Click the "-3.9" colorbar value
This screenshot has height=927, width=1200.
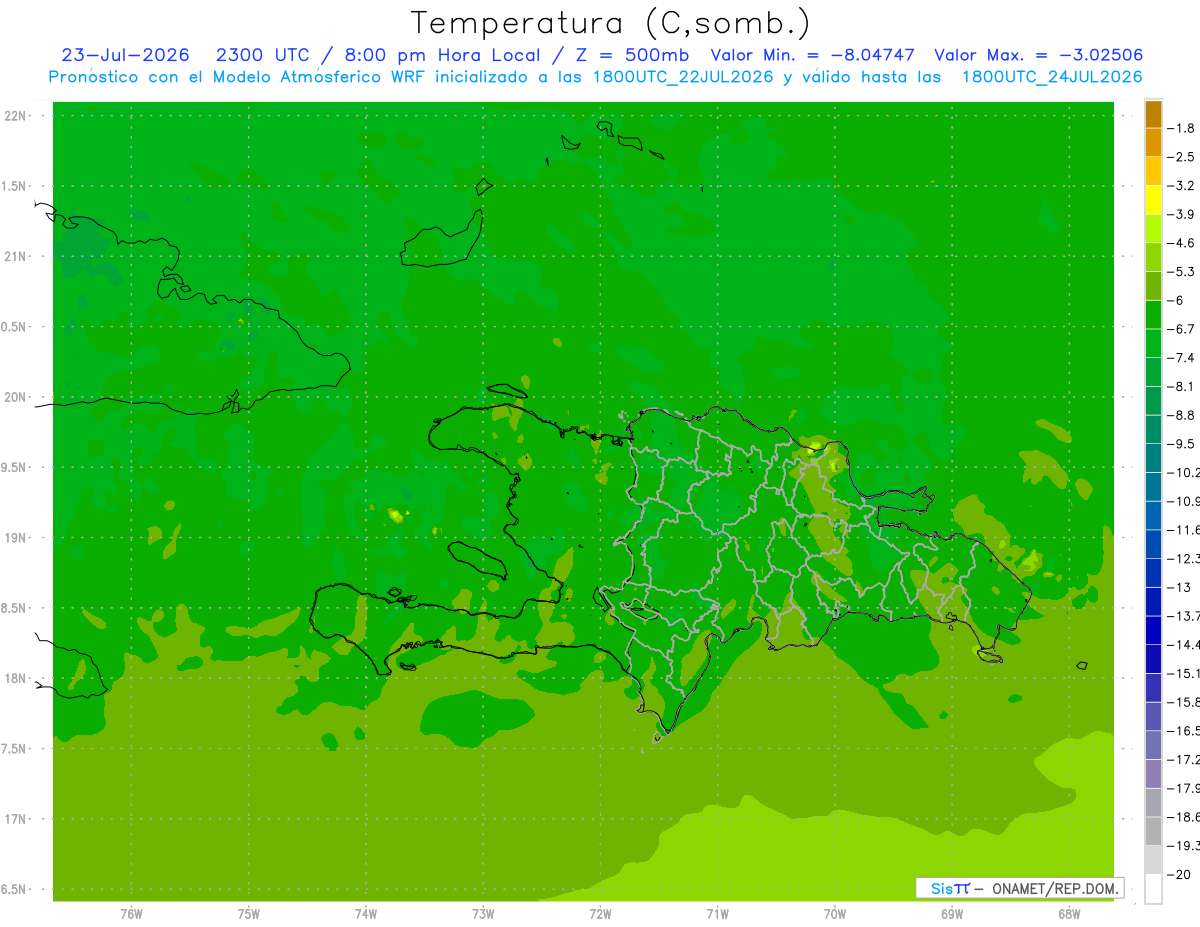1183,214
